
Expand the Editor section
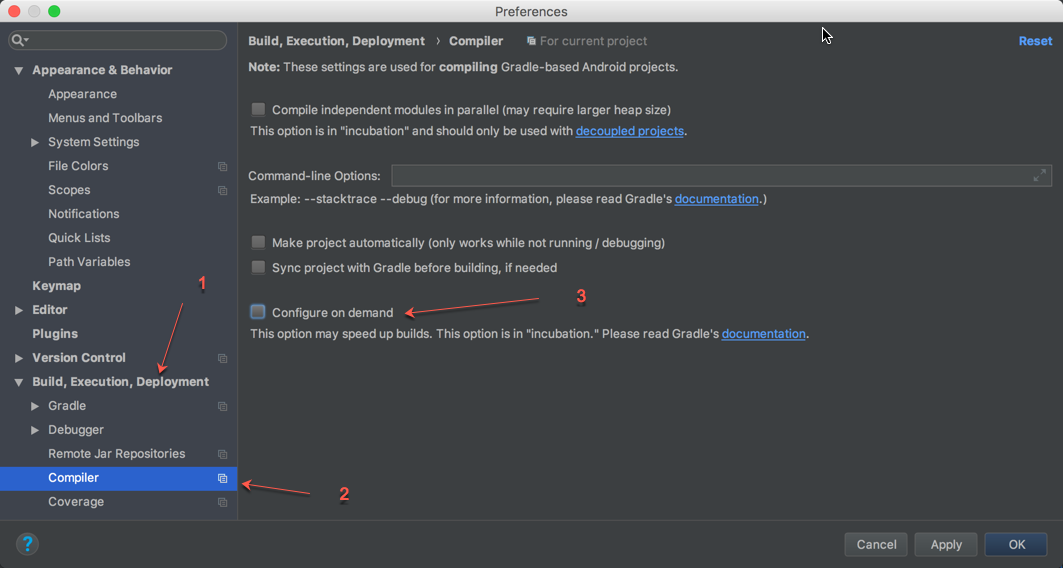point(19,310)
